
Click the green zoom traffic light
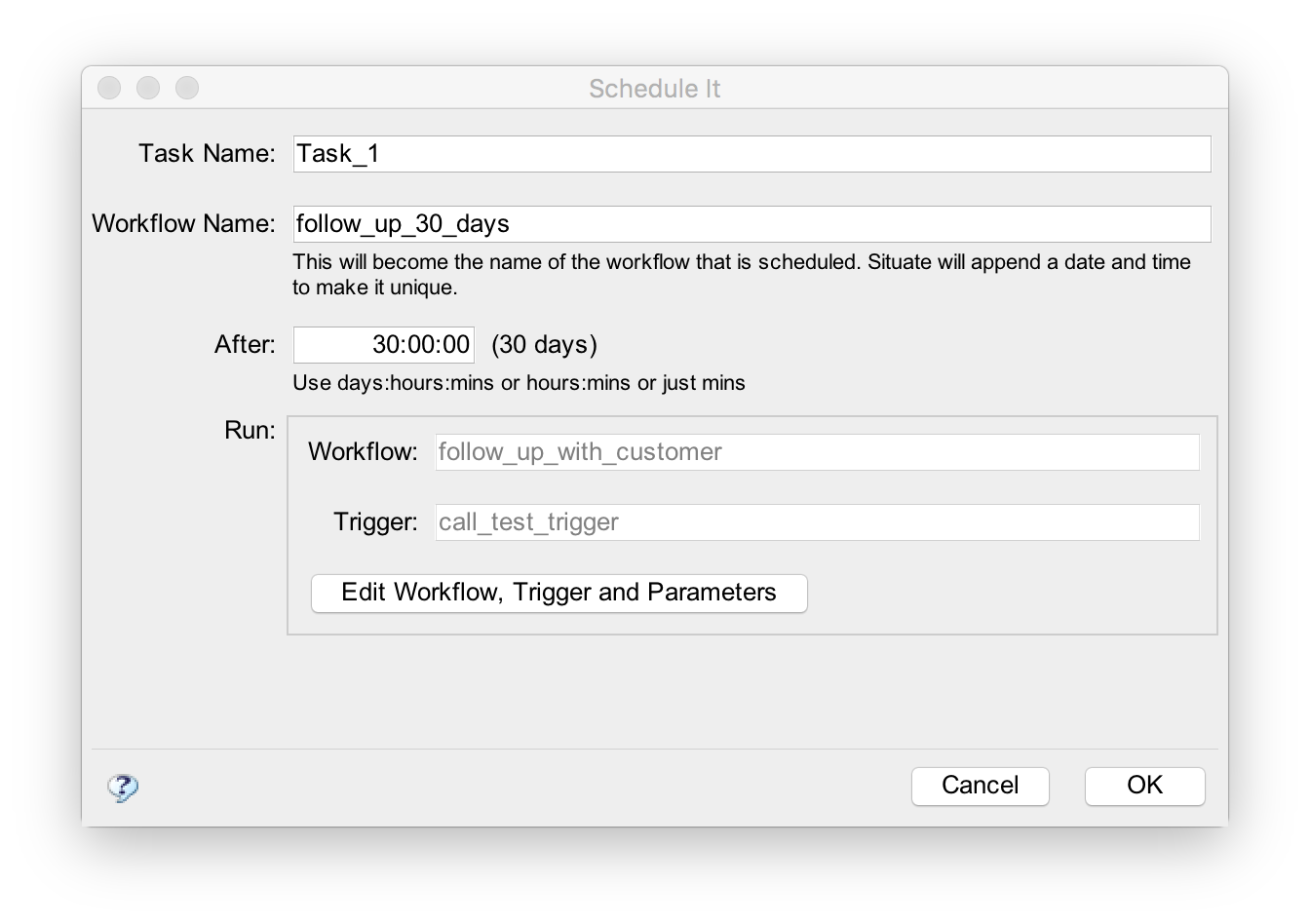[186, 87]
